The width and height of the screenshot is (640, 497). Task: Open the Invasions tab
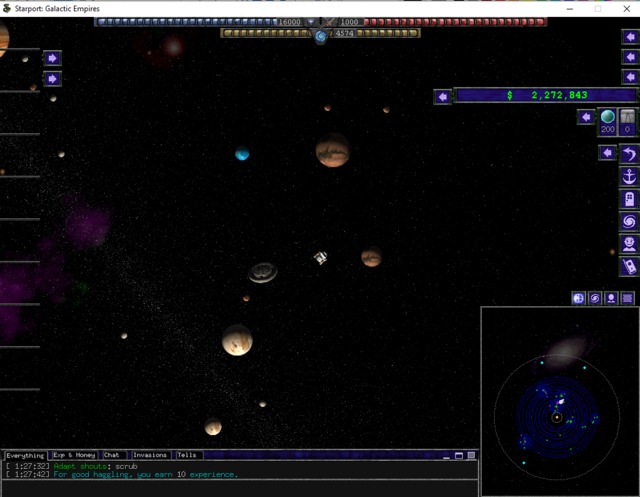pyautogui.click(x=150, y=455)
